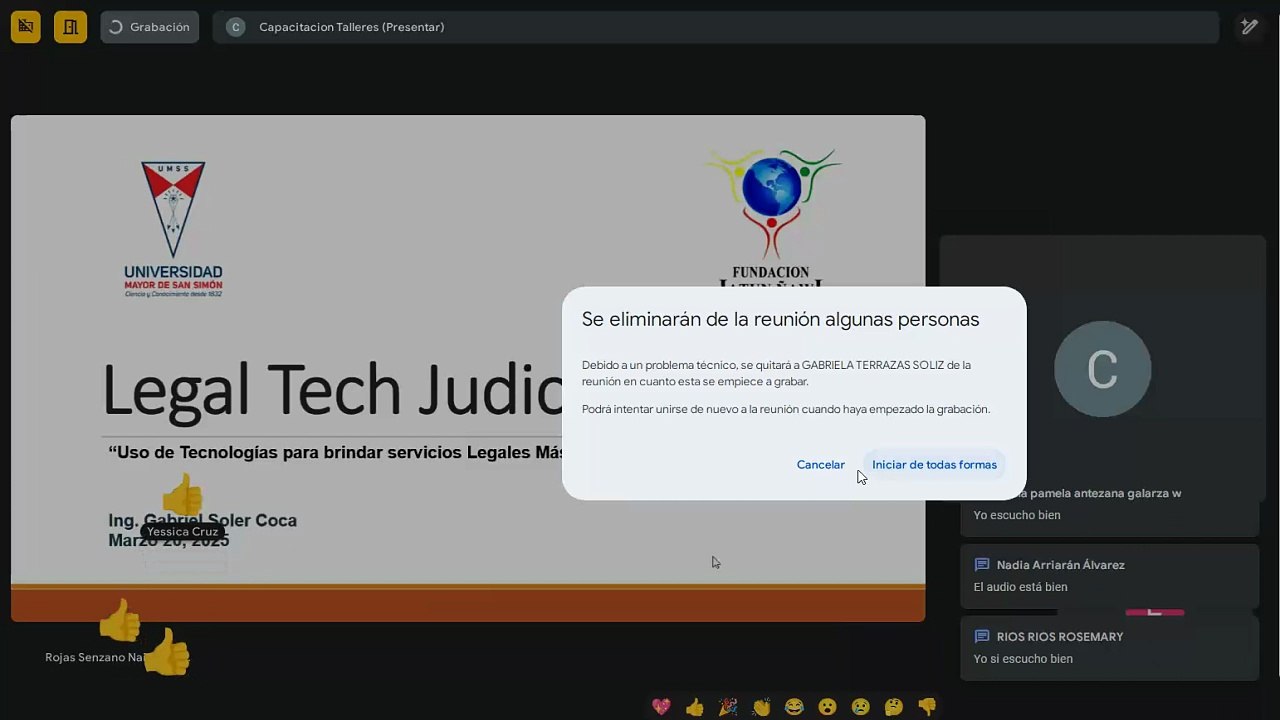Send the party popper reaction
Image resolution: width=1280 pixels, height=720 pixels.
click(728, 707)
